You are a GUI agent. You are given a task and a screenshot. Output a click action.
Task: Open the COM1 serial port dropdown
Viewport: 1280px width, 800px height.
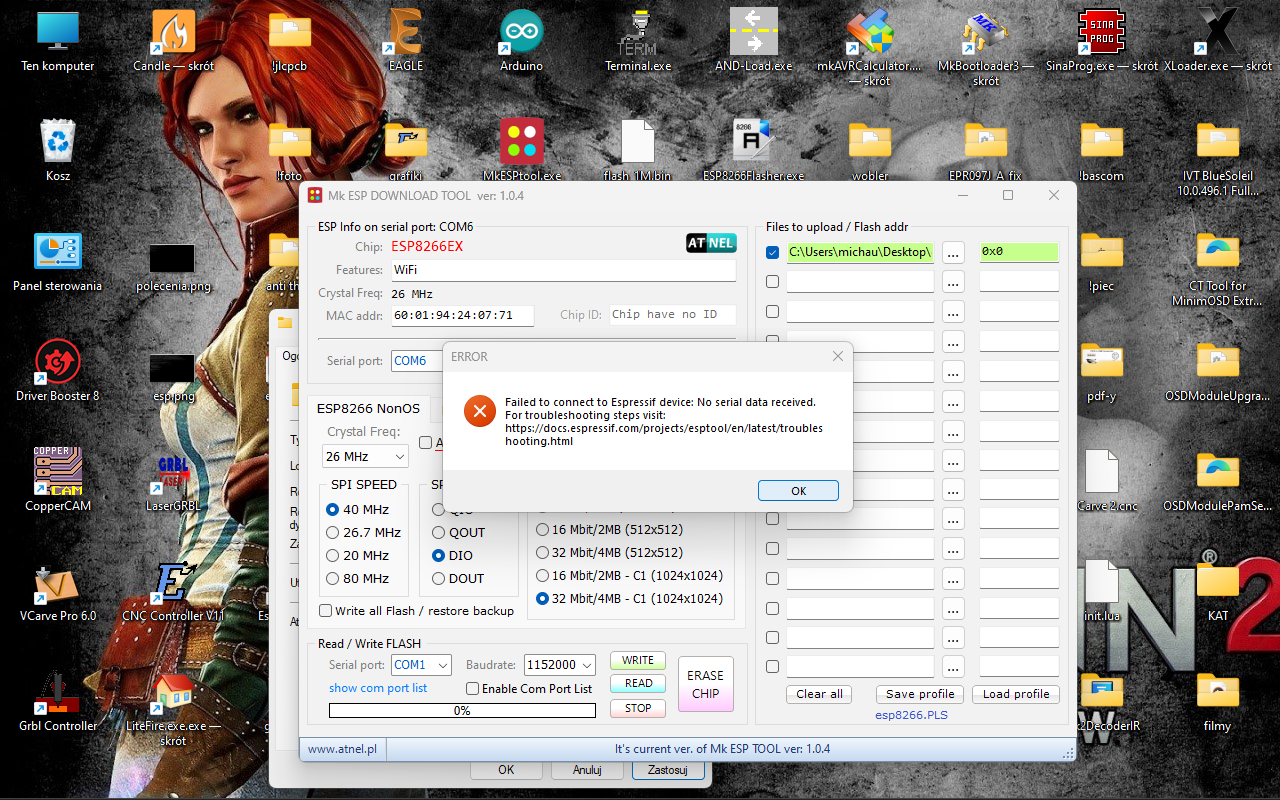pyautogui.click(x=421, y=665)
